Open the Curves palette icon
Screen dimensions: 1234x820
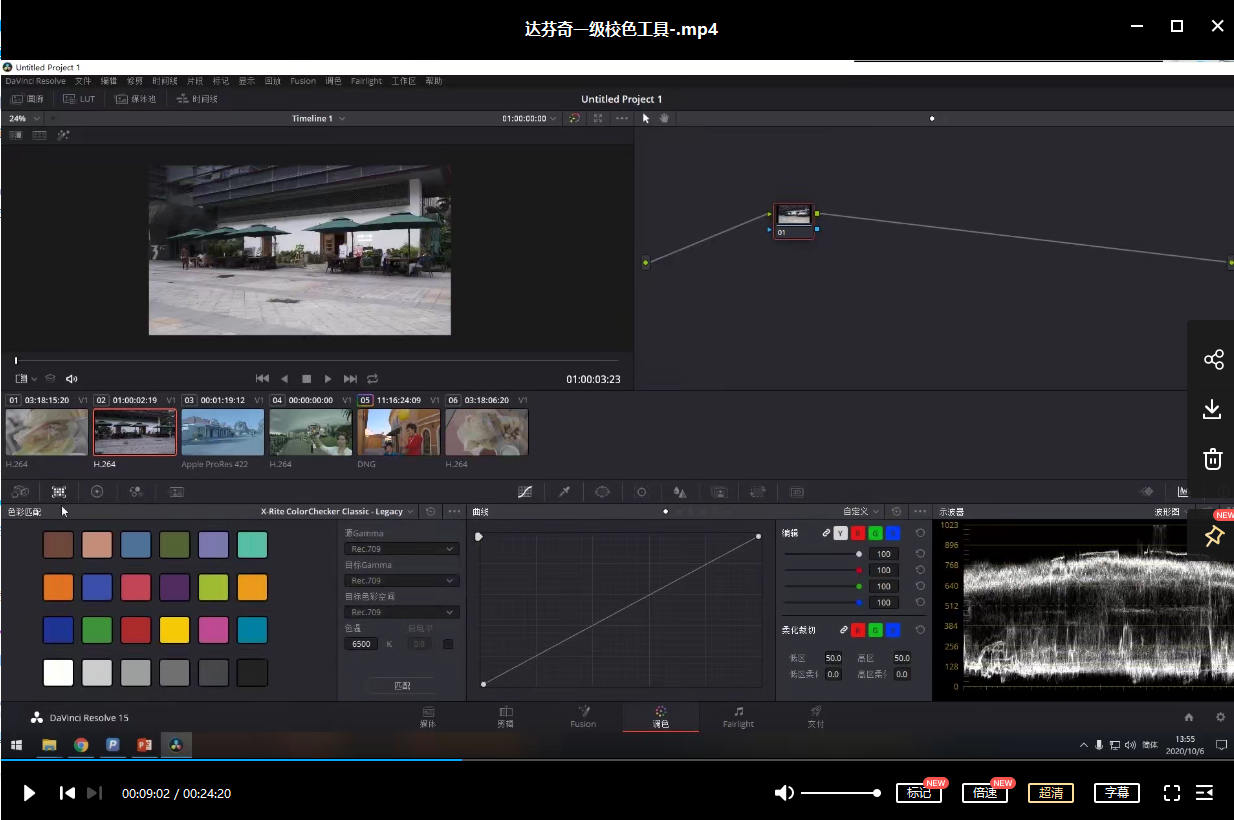coord(525,492)
